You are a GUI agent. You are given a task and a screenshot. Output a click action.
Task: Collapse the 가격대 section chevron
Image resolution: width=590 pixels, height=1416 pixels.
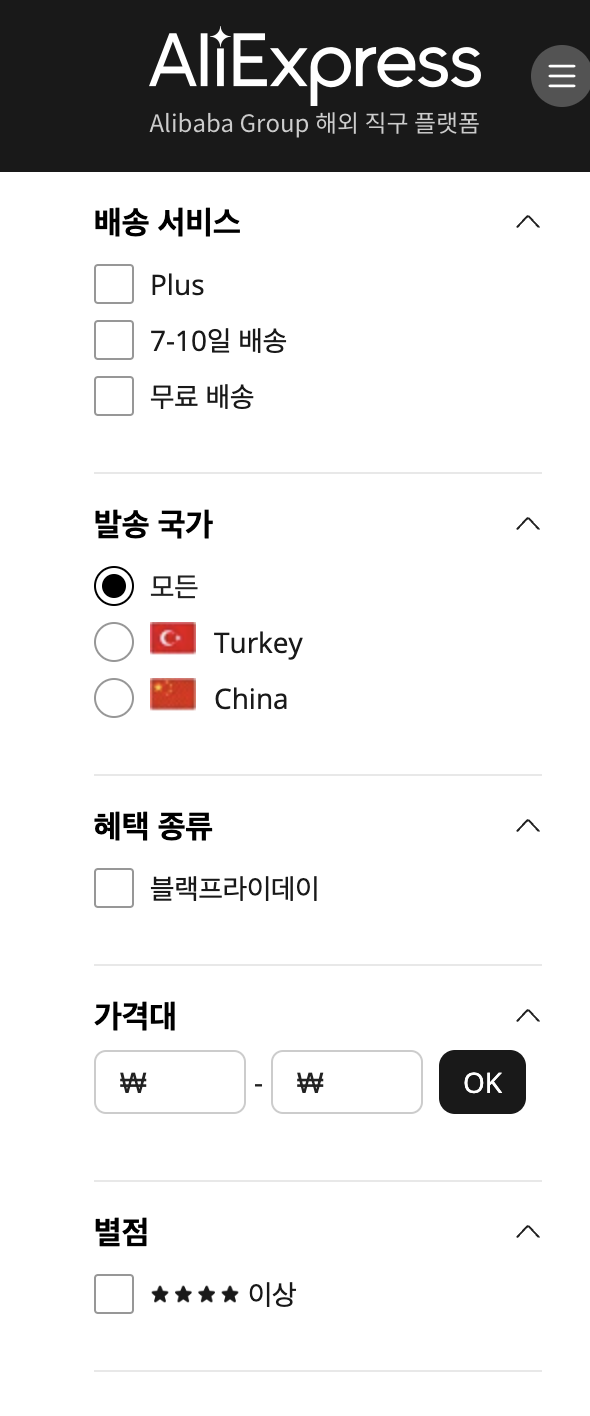[528, 1016]
